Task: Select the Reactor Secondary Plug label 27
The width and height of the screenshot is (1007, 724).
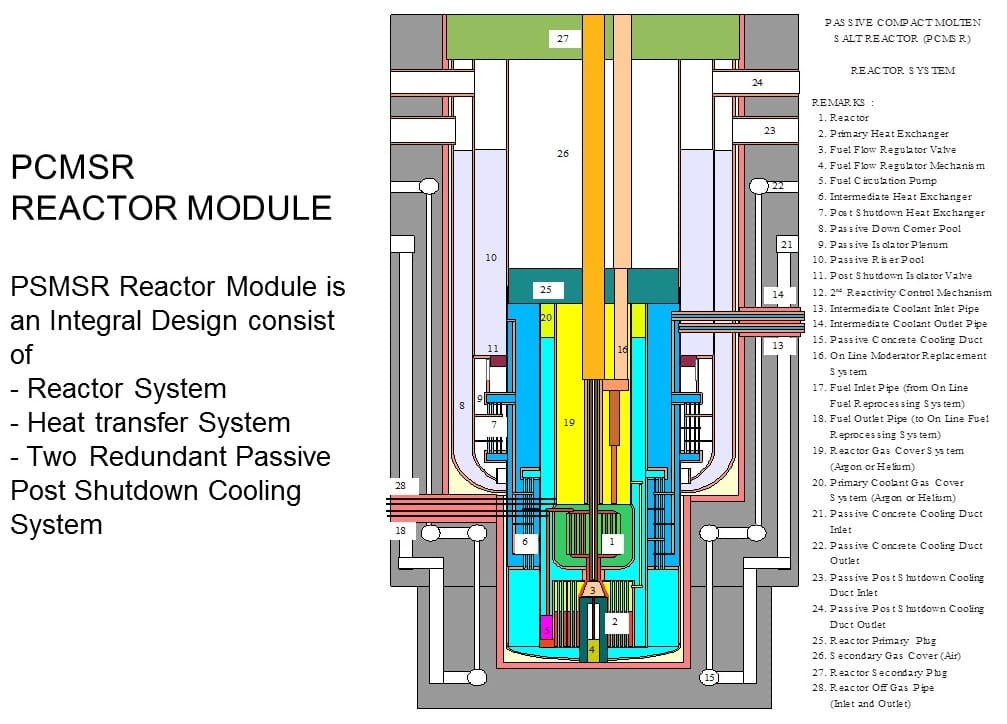Action: tap(562, 37)
